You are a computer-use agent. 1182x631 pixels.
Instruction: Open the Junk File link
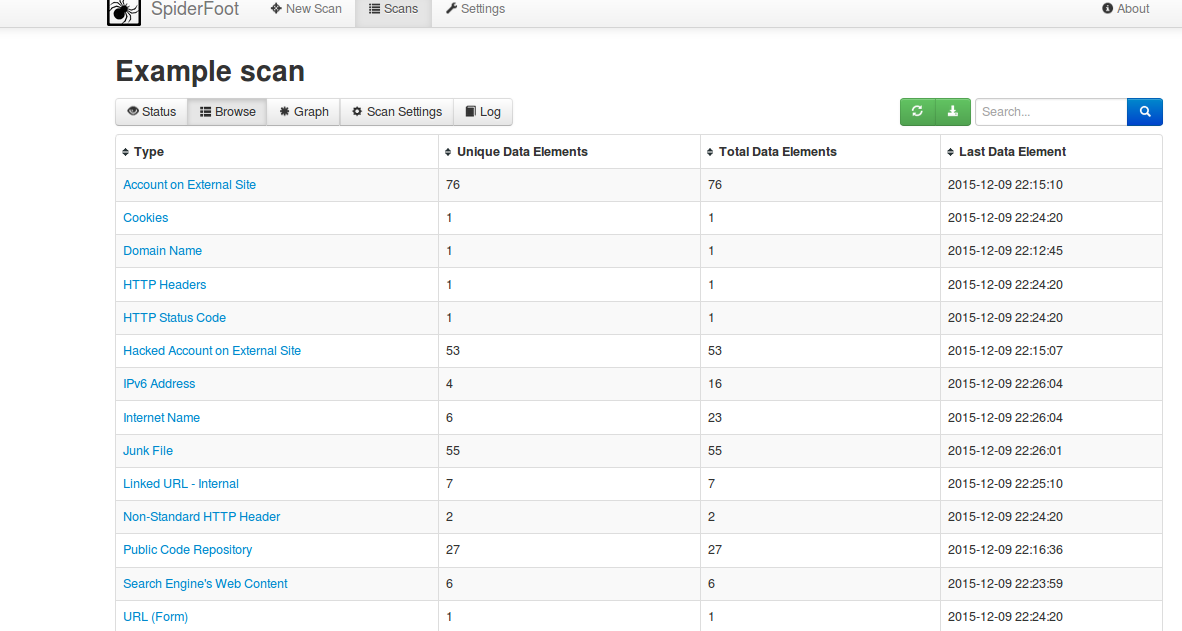[x=148, y=451]
